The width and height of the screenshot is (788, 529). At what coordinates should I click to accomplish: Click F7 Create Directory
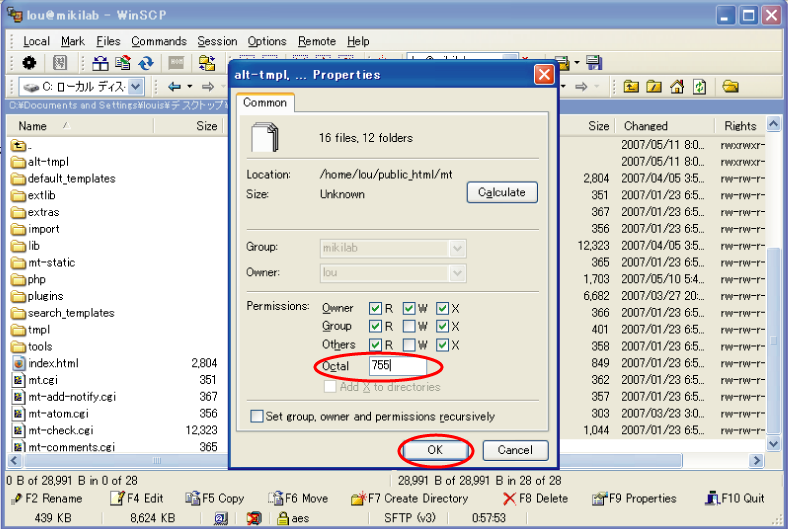410,498
